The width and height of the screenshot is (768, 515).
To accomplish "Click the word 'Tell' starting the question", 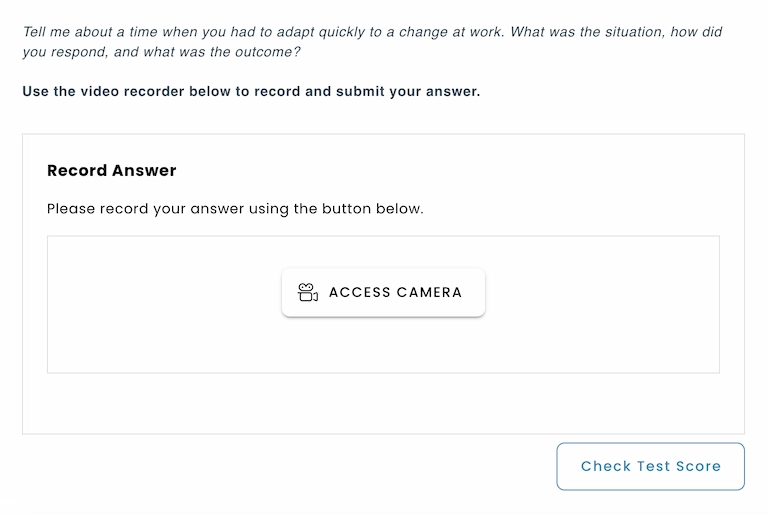I will (x=37, y=32).
